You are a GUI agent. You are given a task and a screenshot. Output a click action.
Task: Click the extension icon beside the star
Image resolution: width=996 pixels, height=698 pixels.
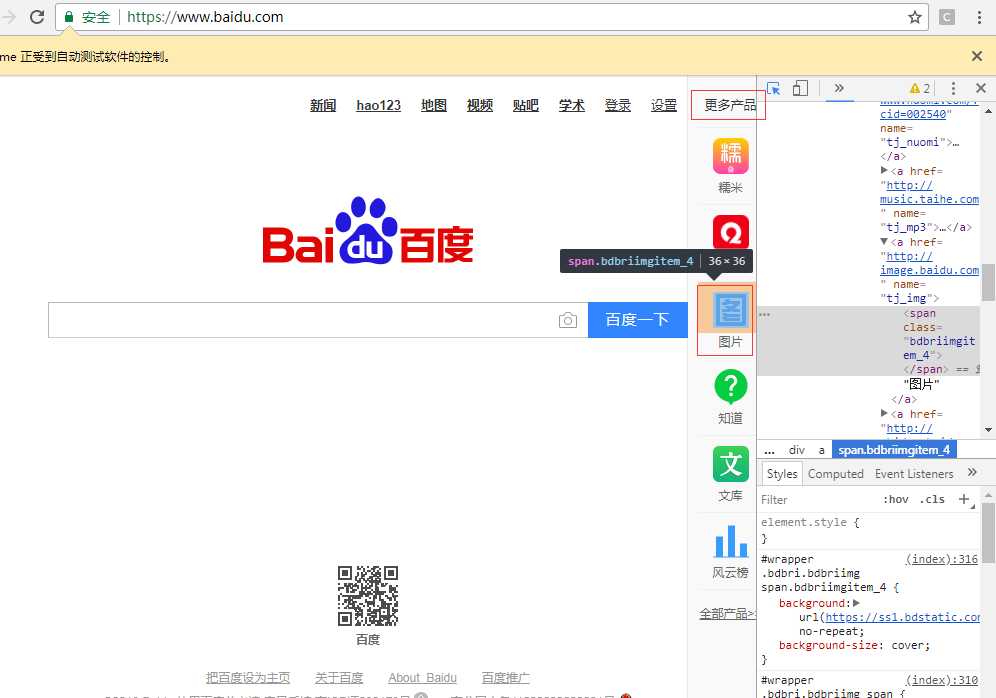click(x=947, y=17)
